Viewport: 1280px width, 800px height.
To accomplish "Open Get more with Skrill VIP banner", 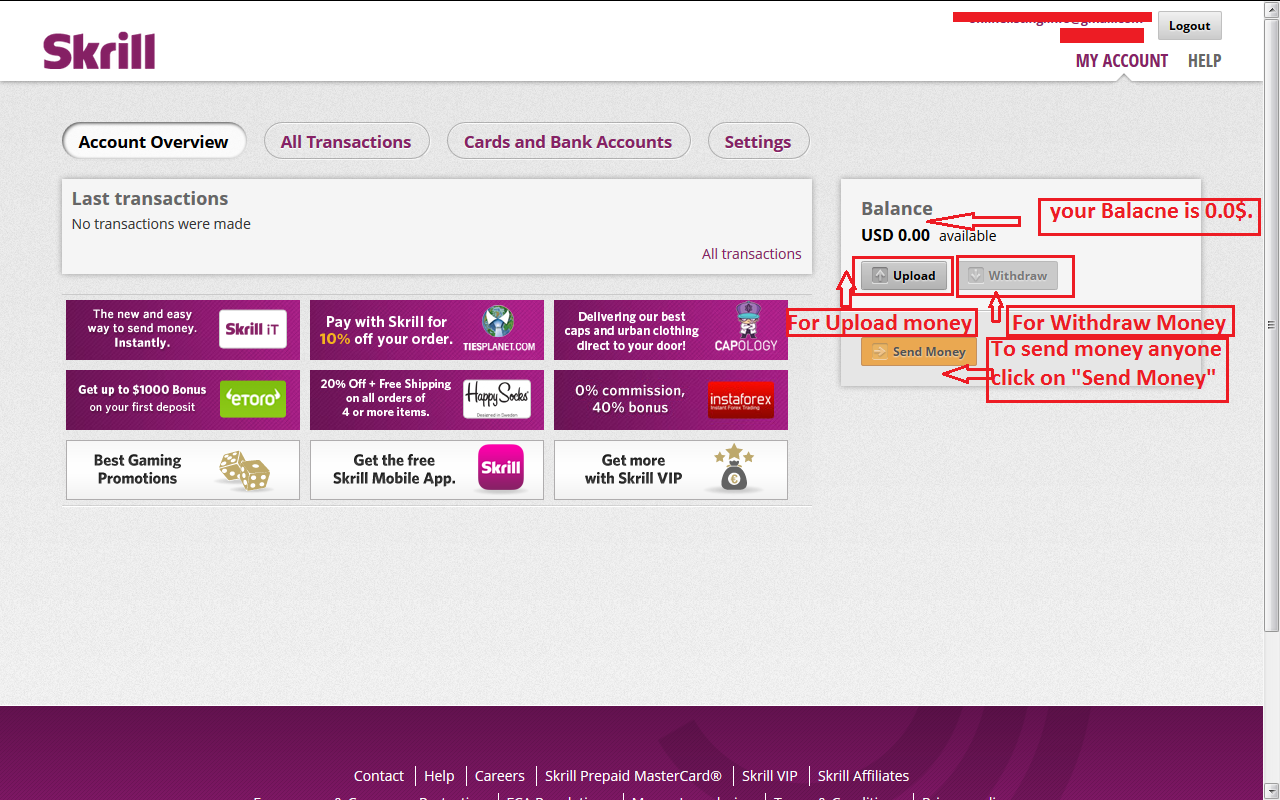I will coord(671,470).
